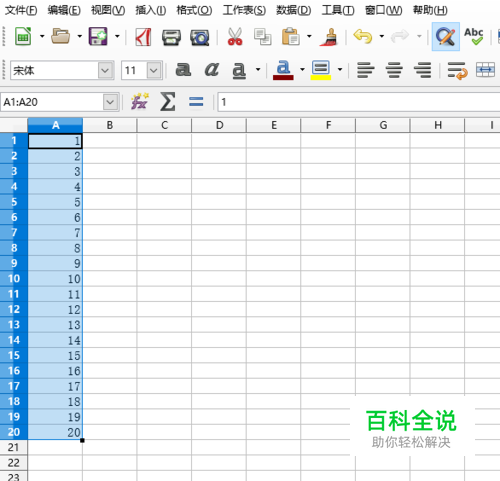Image resolution: width=500 pixels, height=481 pixels.
Task: Apply the dark red font color
Action: click(283, 70)
